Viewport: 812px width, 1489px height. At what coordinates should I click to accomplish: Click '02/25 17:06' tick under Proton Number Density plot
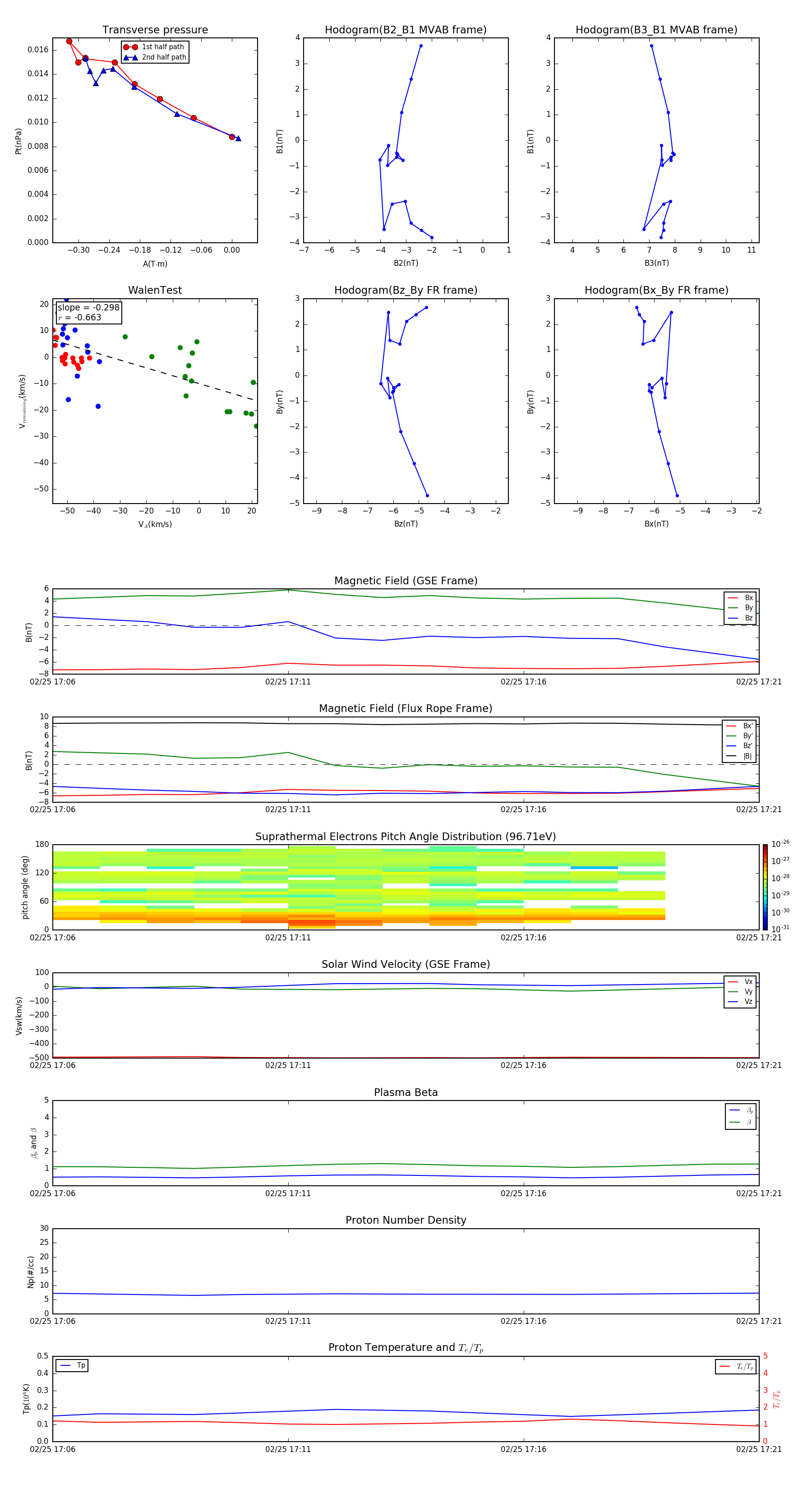click(x=53, y=1321)
